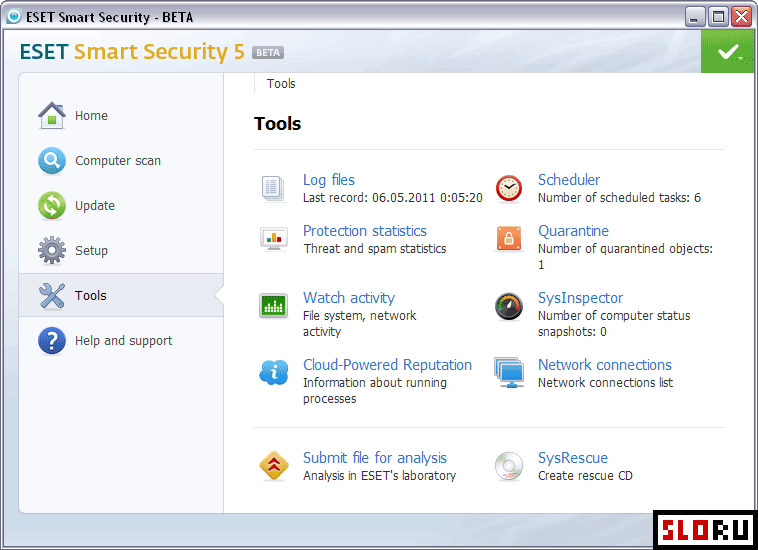The image size is (758, 550).
Task: Click the BETA badge beside product name
Action: click(268, 53)
